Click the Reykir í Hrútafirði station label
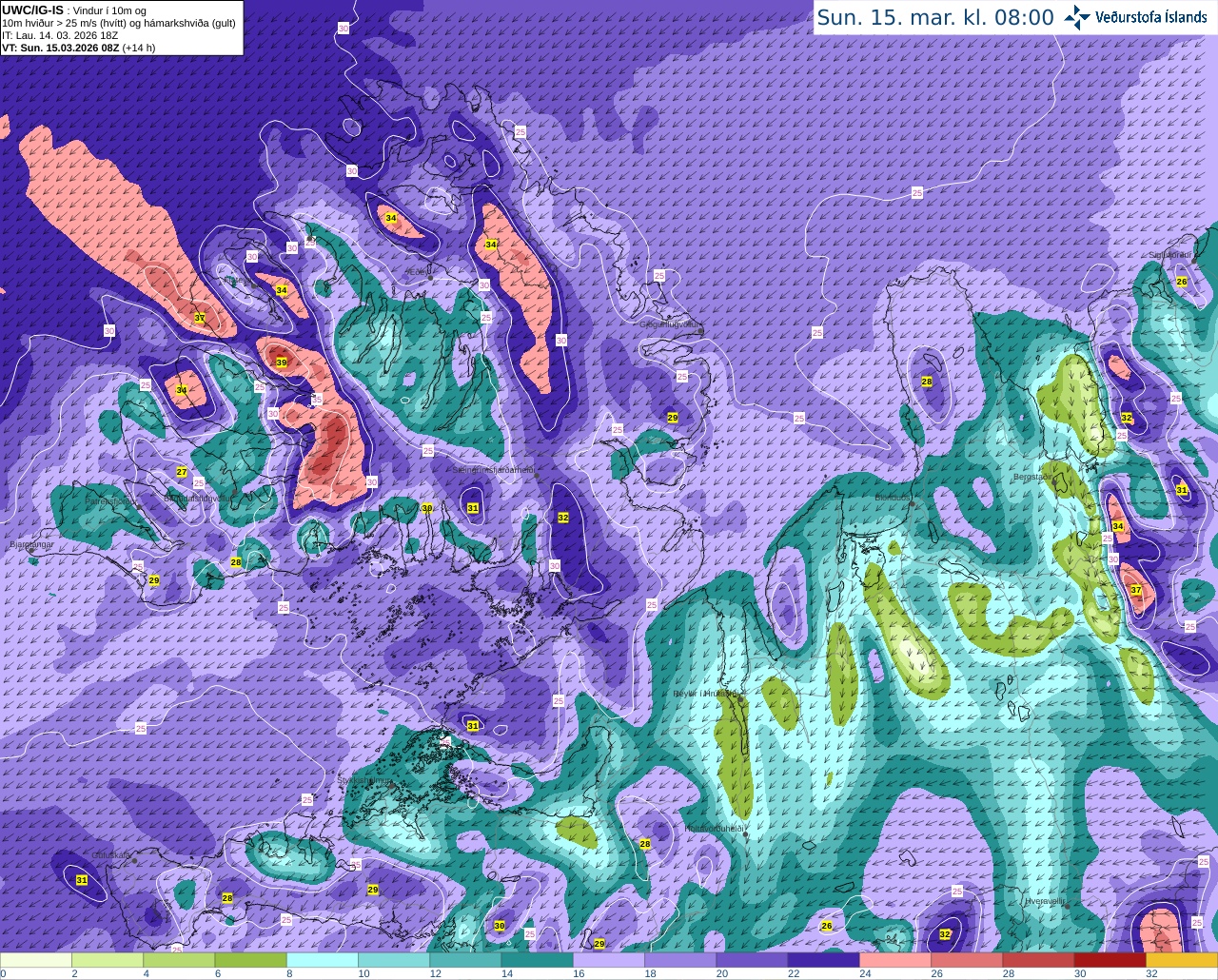Image resolution: width=1218 pixels, height=980 pixels. tap(707, 694)
